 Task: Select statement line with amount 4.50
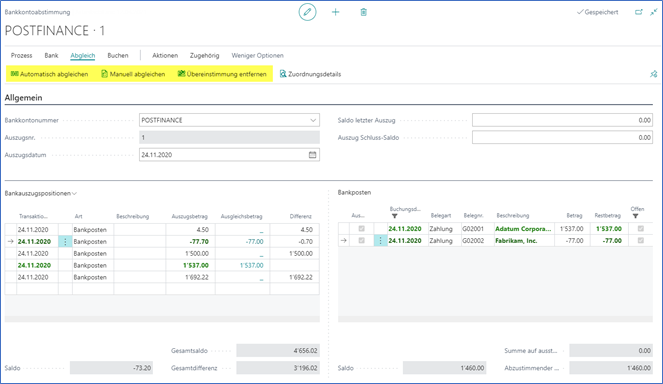(x=203, y=230)
